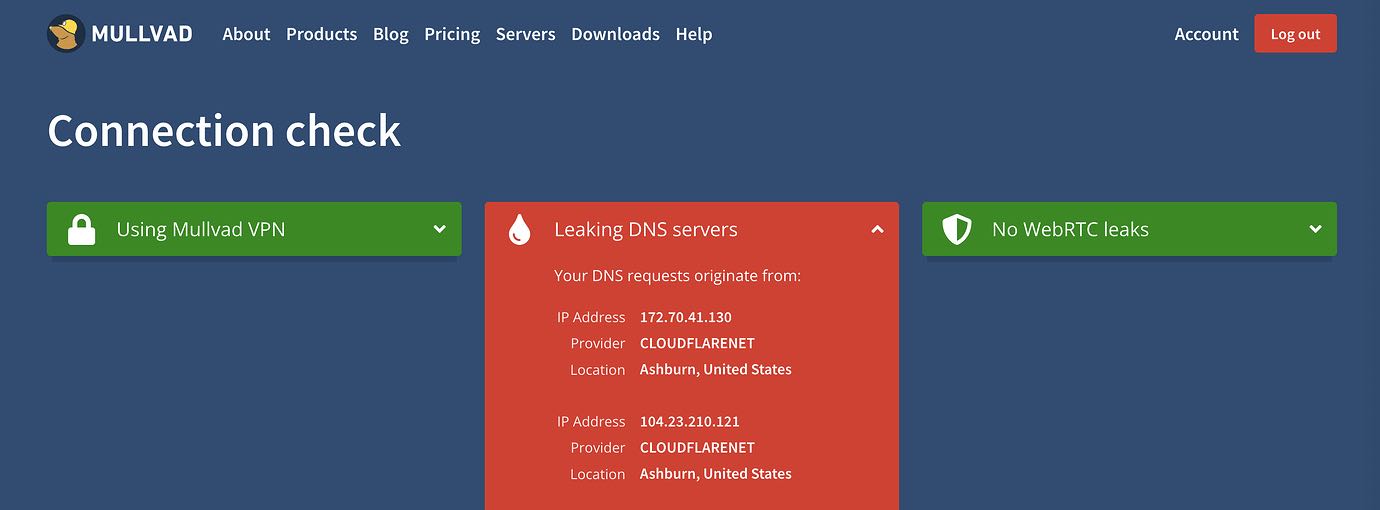Open the About menu item
This screenshot has width=1380, height=510.
pyautogui.click(x=246, y=34)
